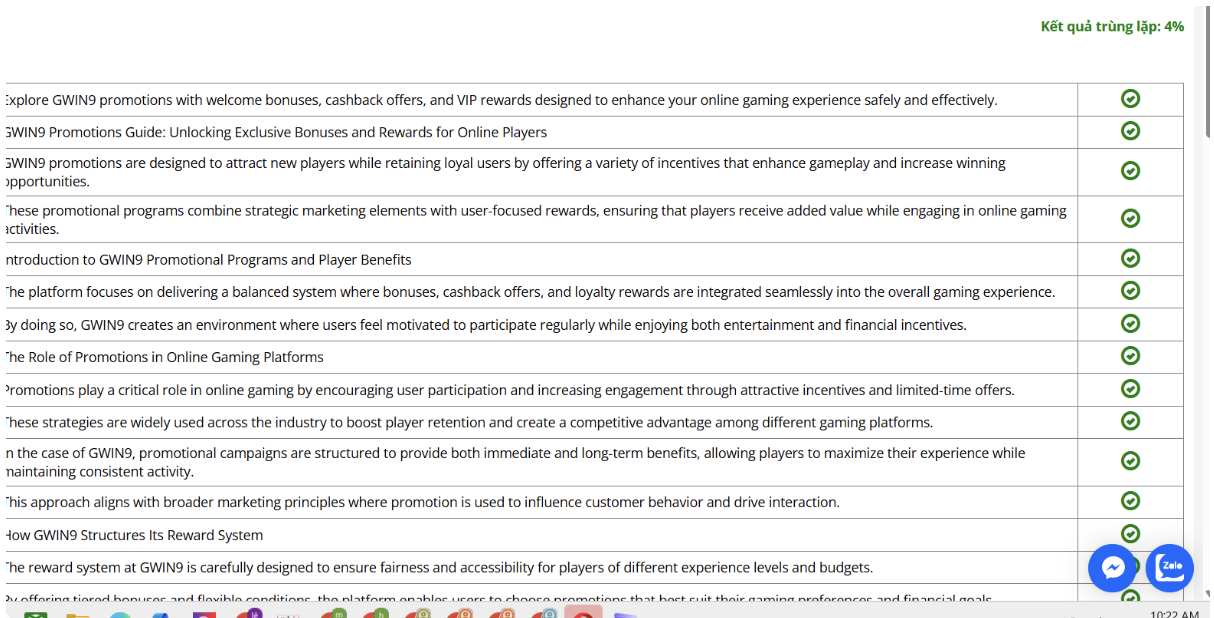Click the check icon on the loyalty rewards integration row
The width and height of the screenshot is (1214, 618).
coord(1130,291)
